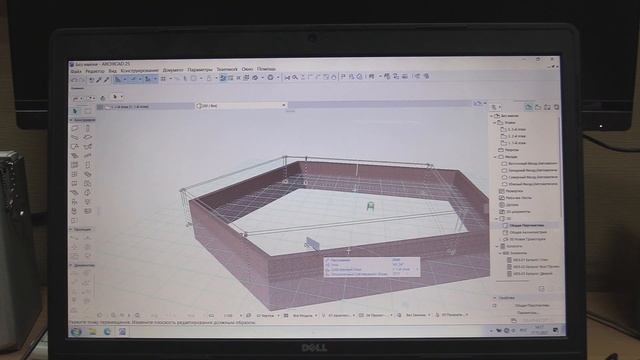
Task: Select Рабочие Листы in Navigator
Action: 516,198
